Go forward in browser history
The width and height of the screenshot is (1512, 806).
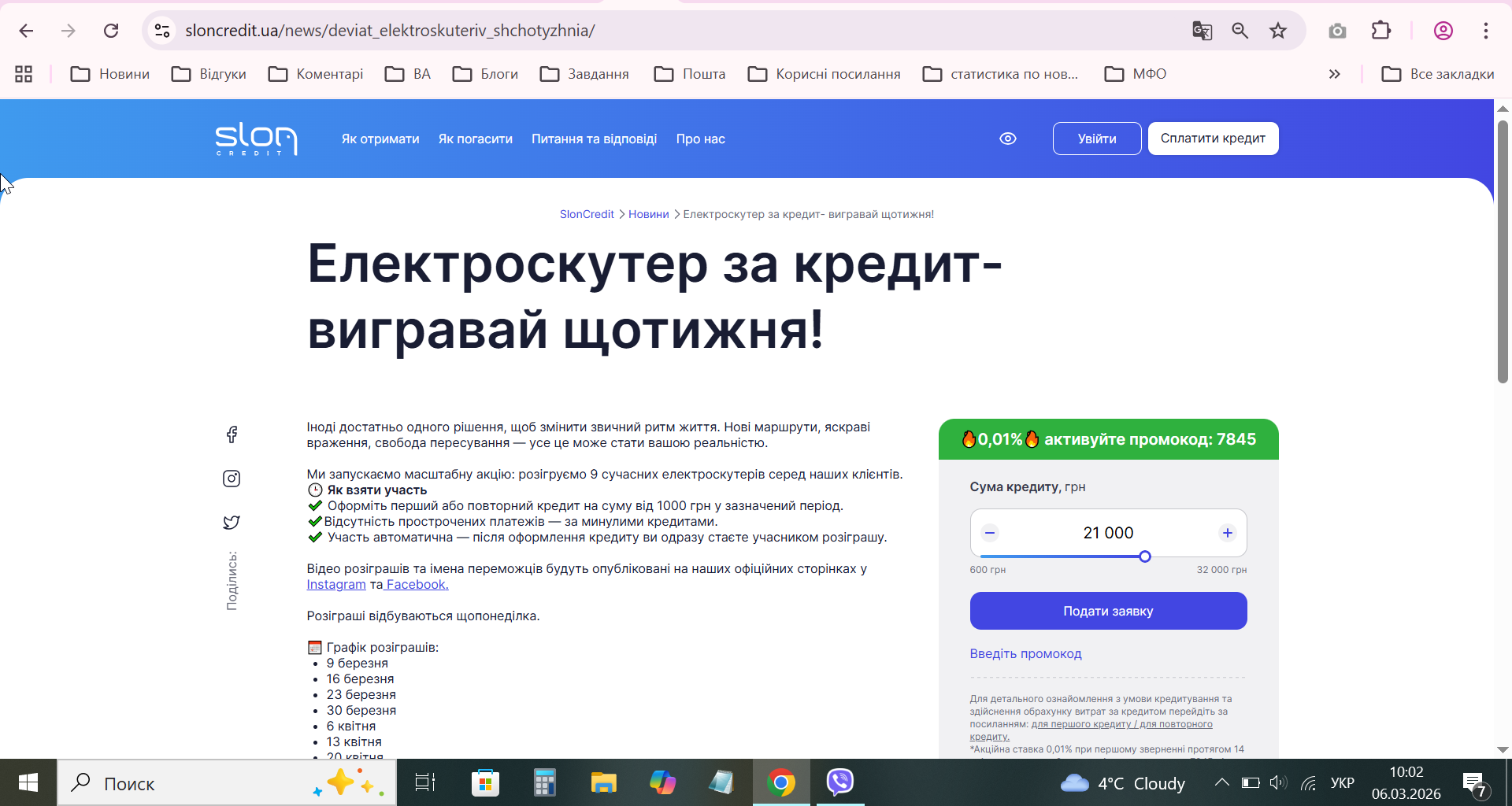click(69, 31)
